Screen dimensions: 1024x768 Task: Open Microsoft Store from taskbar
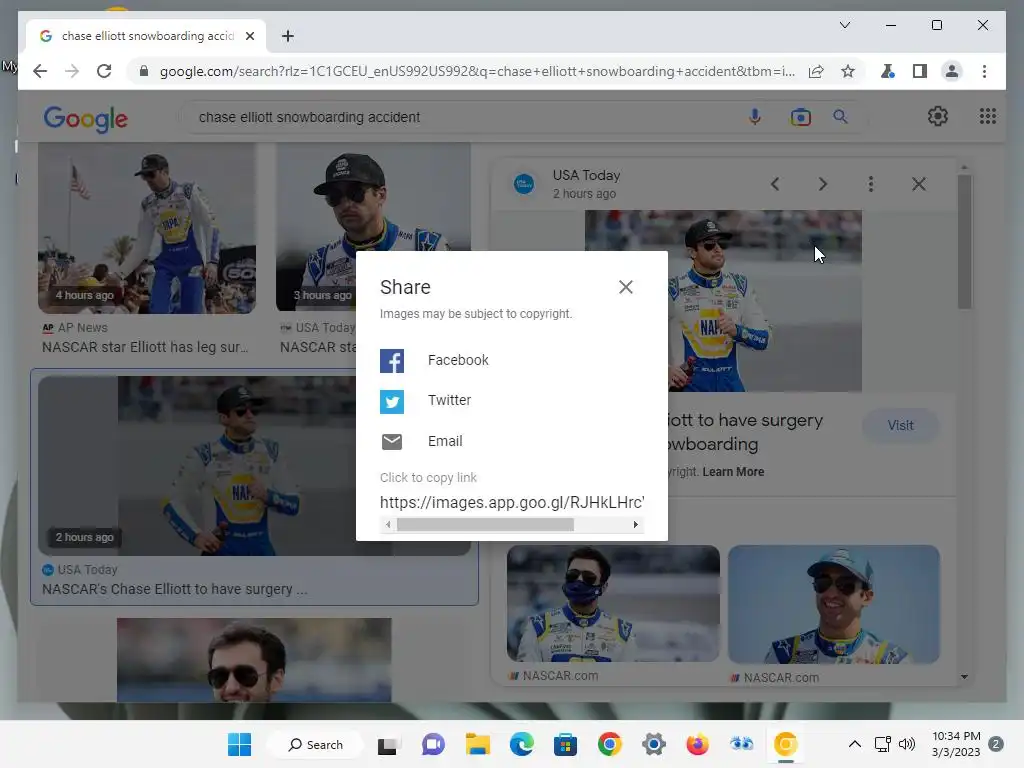click(565, 744)
